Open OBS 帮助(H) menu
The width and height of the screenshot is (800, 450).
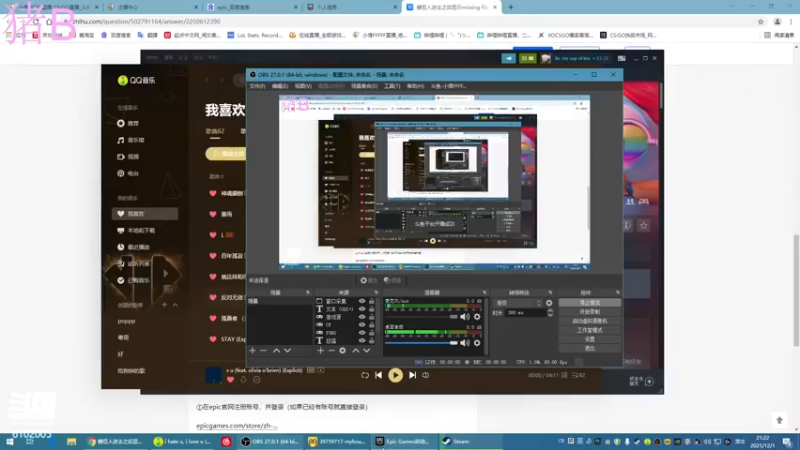pos(415,86)
